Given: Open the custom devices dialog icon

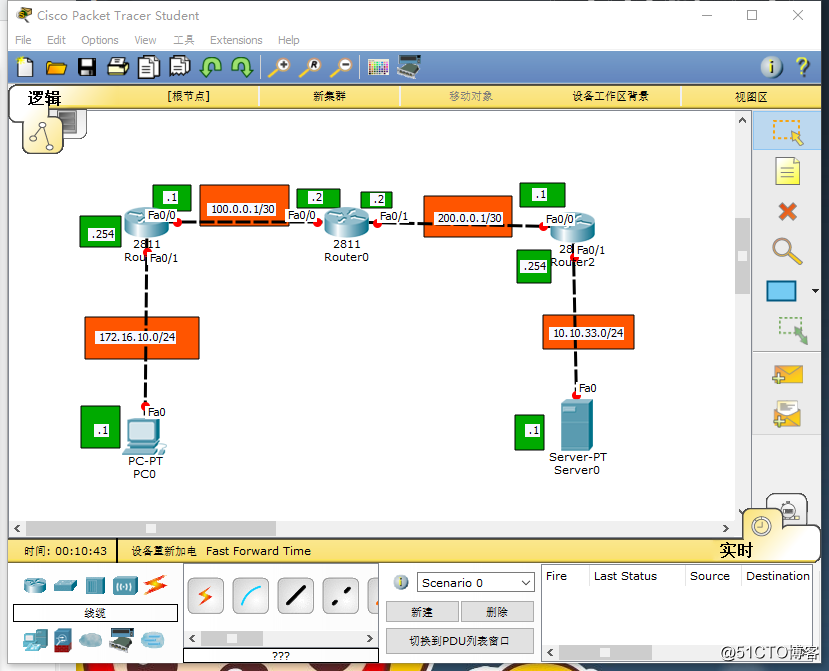Looking at the screenshot, I should tap(409, 67).
